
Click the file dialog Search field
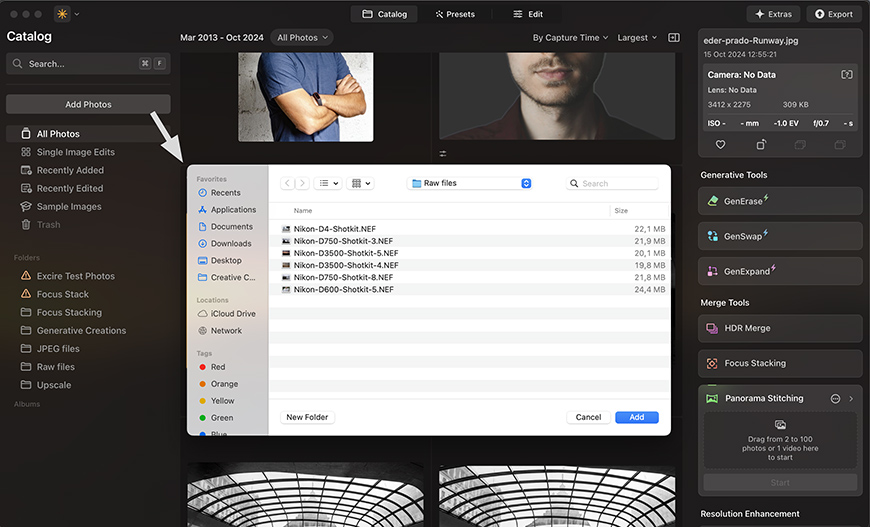coord(612,184)
